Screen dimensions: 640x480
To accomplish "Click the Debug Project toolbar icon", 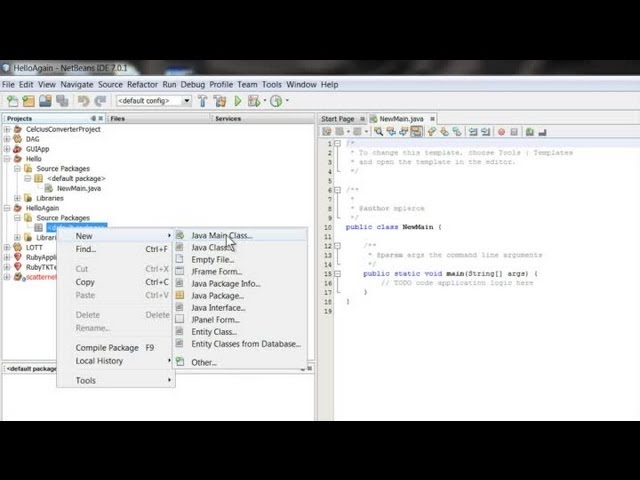I will click(x=254, y=101).
